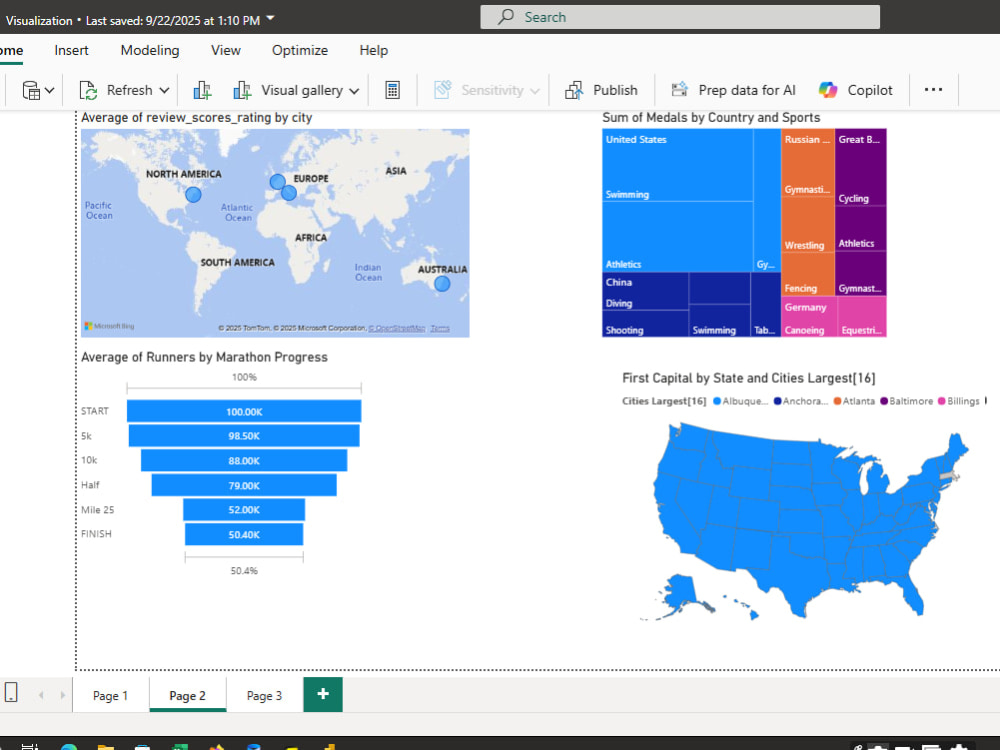
Task: Click into the Search box
Action: coord(680,17)
